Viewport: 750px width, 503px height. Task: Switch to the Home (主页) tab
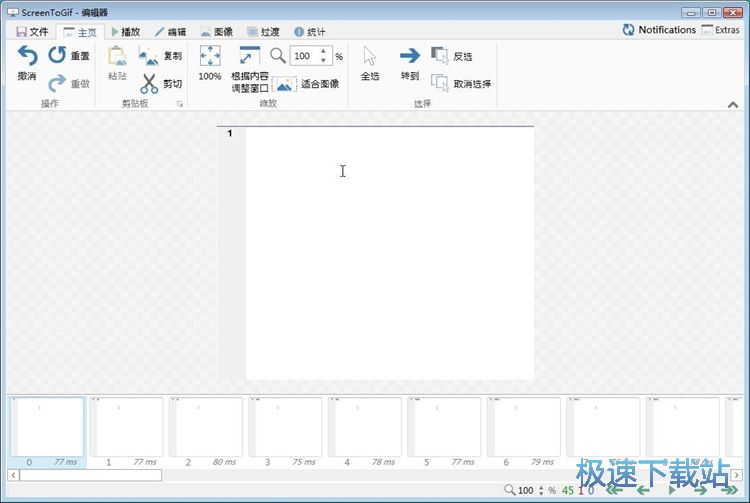80,32
